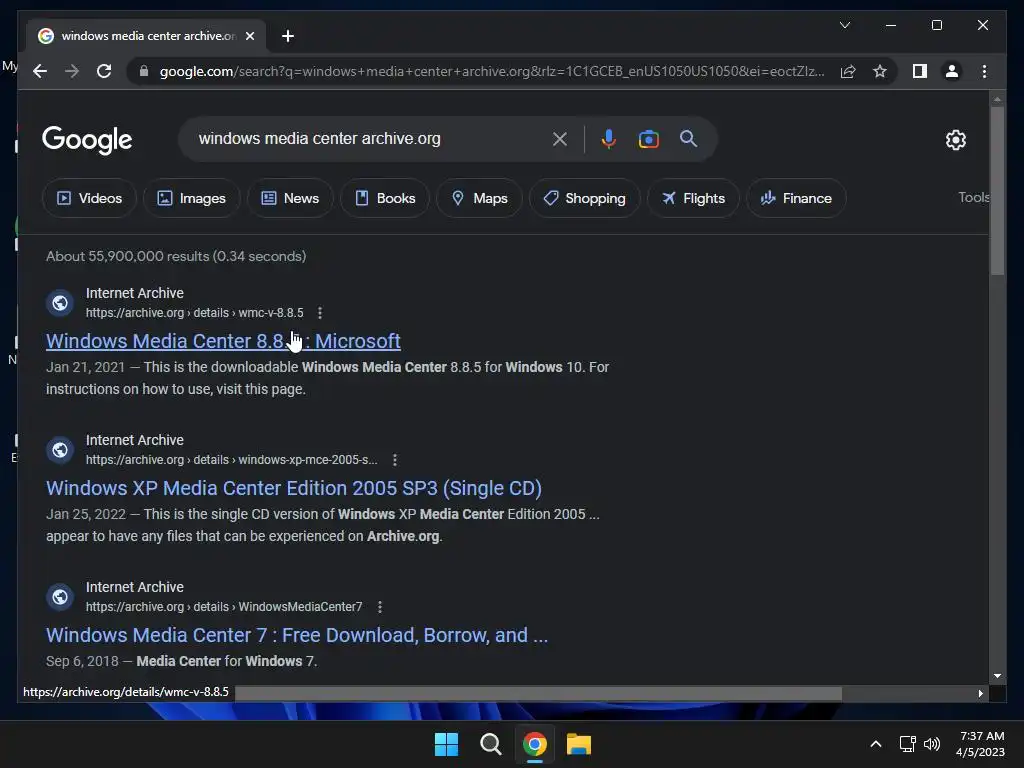Switch to News results
Image resolution: width=1024 pixels, height=768 pixels.
(x=290, y=198)
